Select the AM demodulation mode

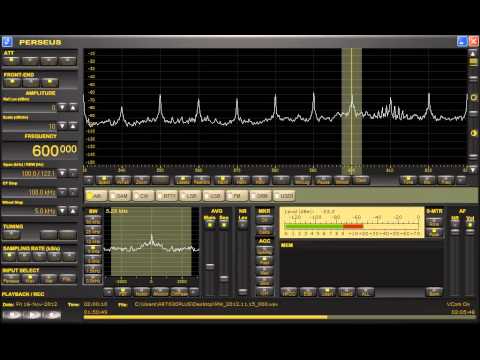(x=96, y=196)
